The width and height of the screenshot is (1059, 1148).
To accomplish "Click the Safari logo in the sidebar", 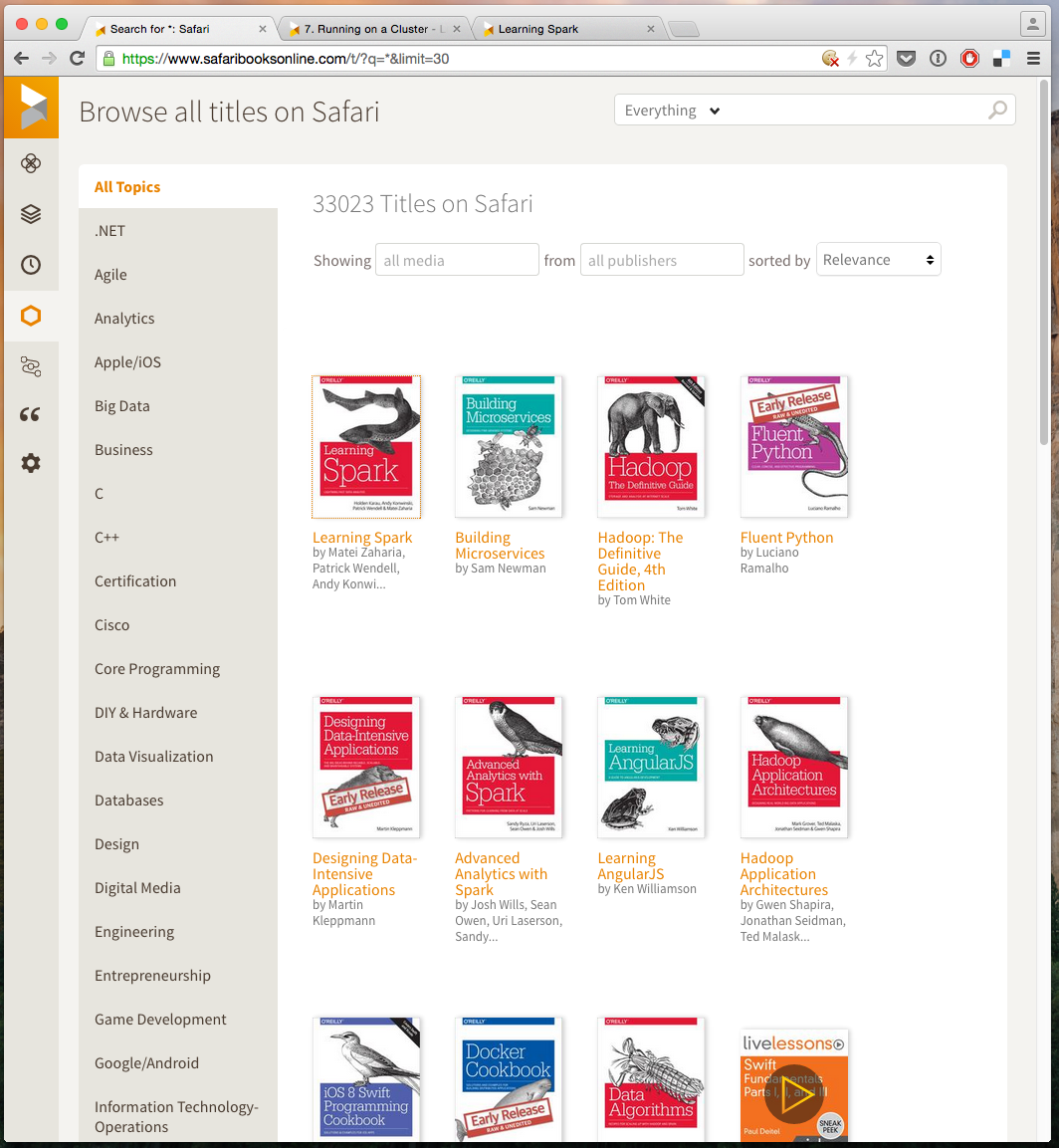I will (32, 107).
